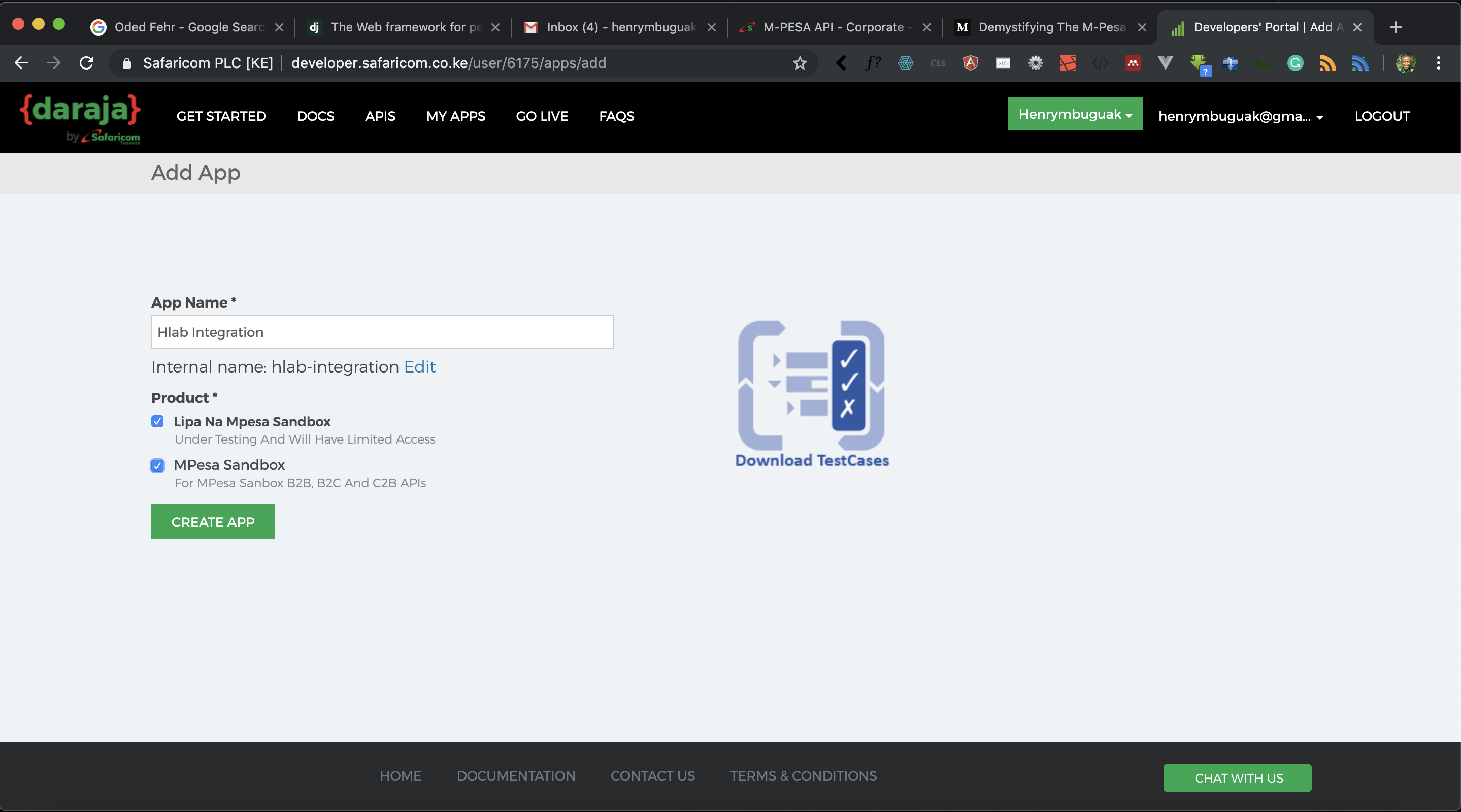Click the LOGOUT link
This screenshot has height=812, width=1461.
pyautogui.click(x=1382, y=116)
